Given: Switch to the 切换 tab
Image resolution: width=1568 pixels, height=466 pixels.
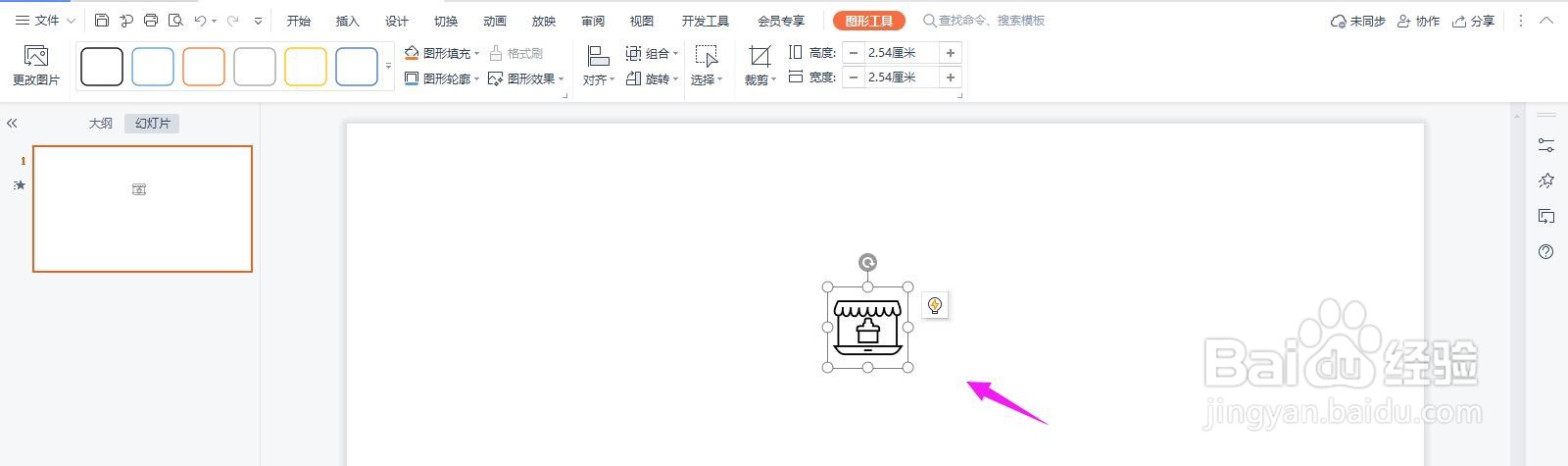Looking at the screenshot, I should [446, 21].
